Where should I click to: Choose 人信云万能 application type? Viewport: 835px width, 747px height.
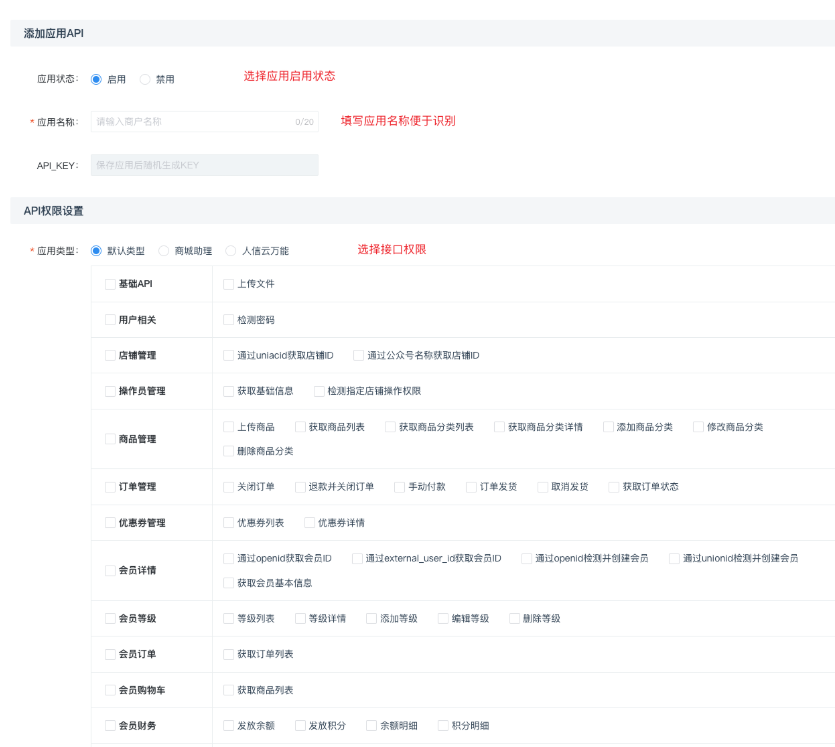click(231, 251)
